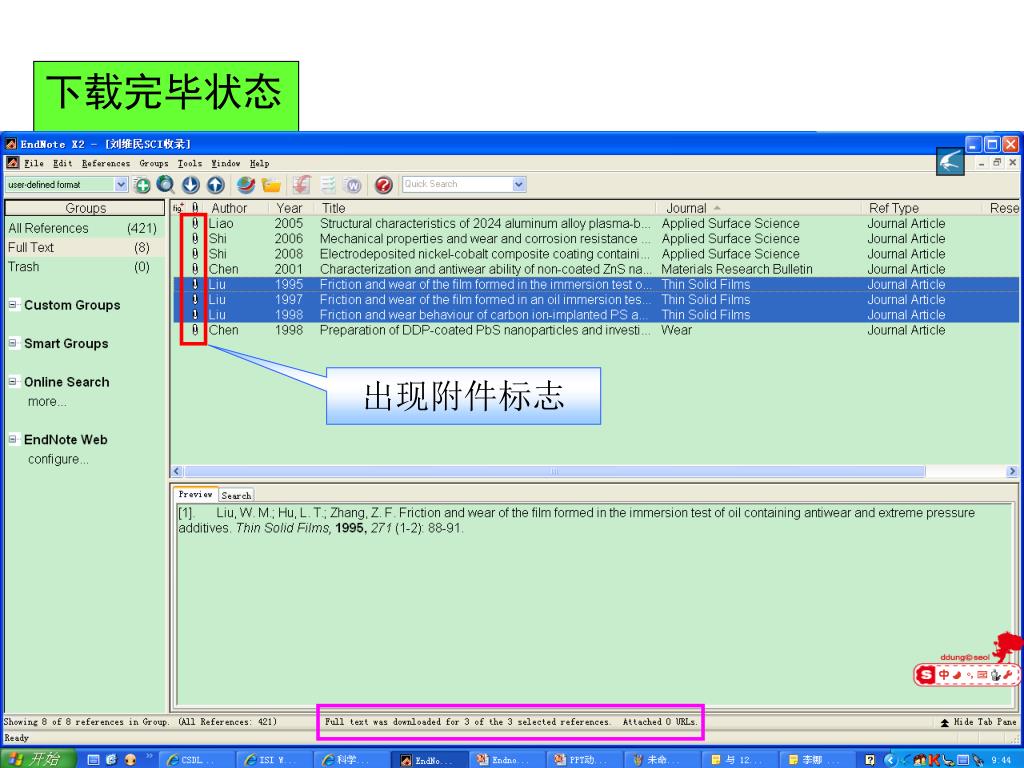This screenshot has height=768, width=1024.
Task: Click the paperclip attachment column header
Action: click(195, 208)
